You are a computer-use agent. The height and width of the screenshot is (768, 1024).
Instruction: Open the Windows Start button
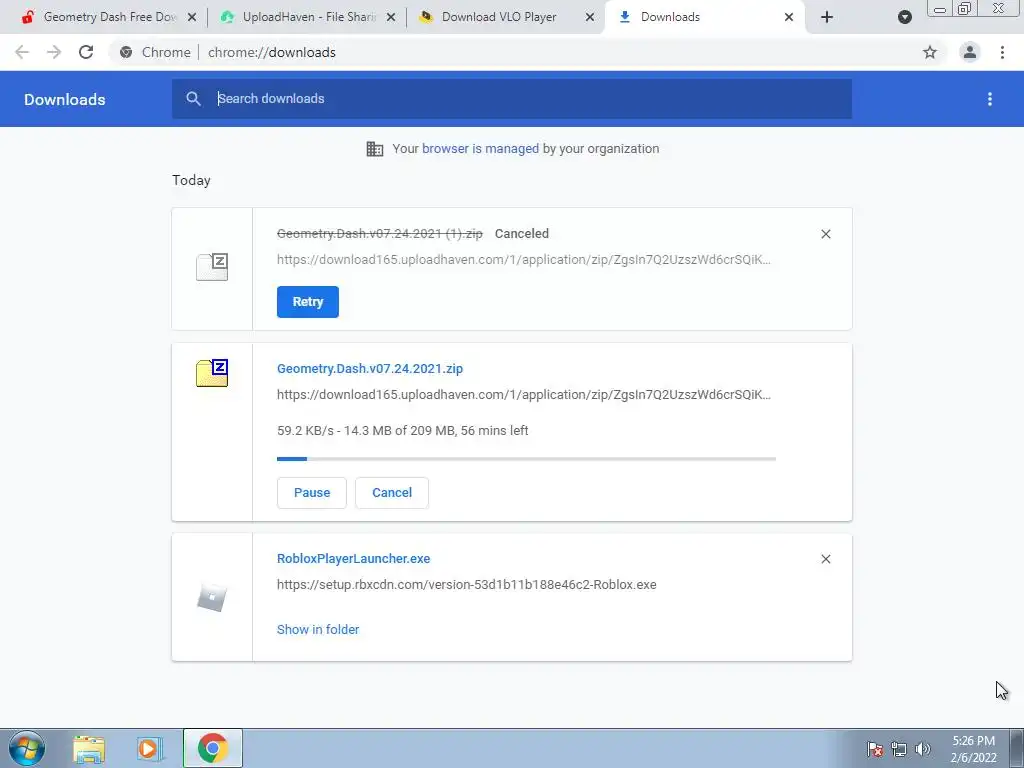coord(27,748)
